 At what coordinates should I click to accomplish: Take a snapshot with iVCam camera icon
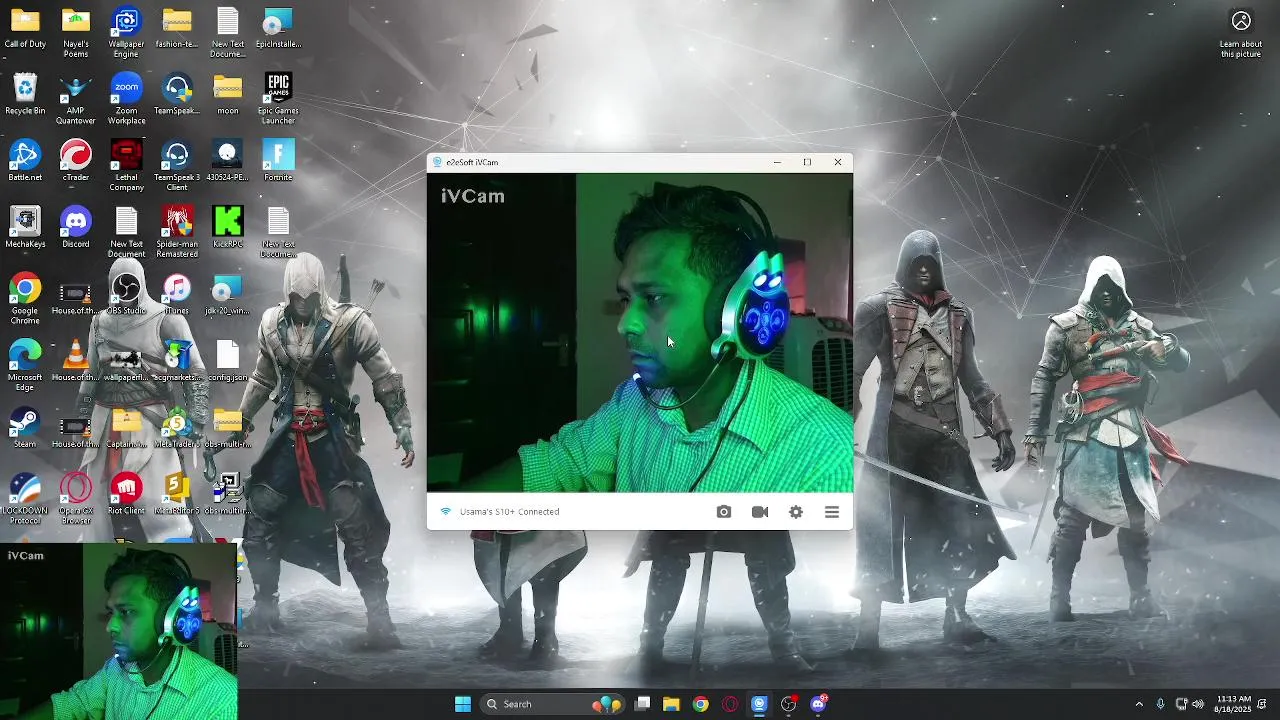pos(724,512)
